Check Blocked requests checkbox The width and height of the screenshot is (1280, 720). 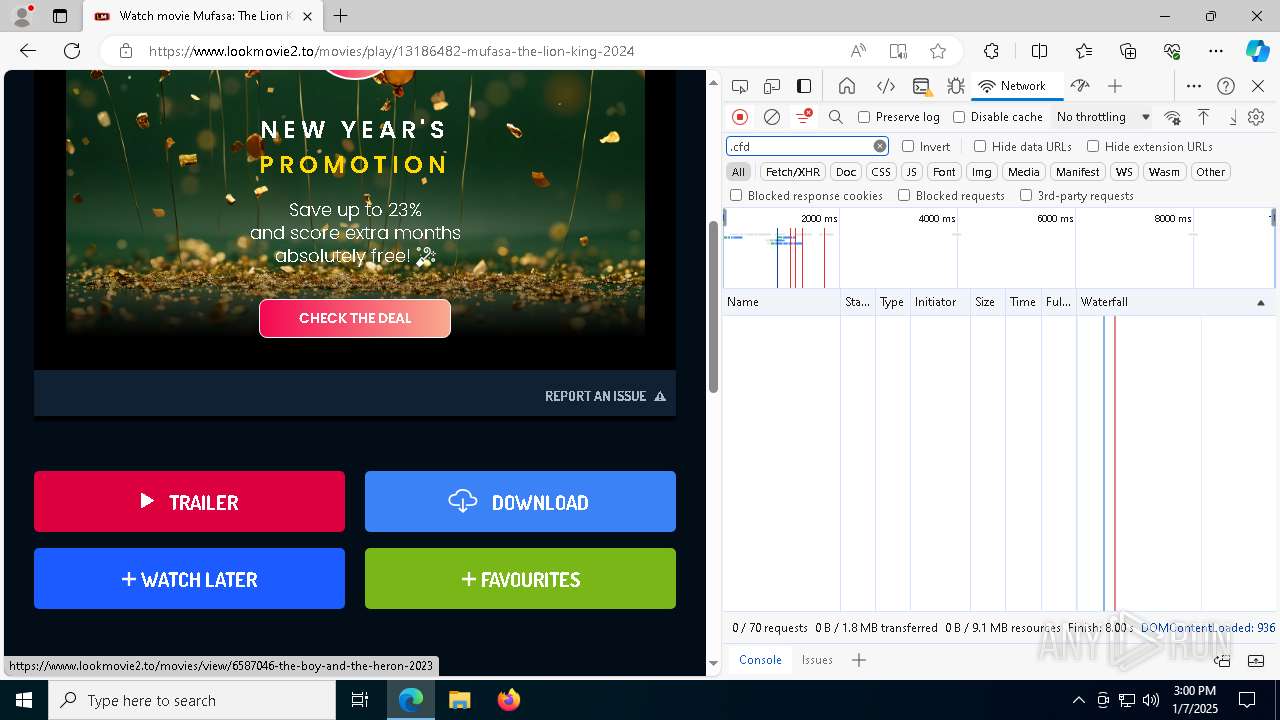pos(904,196)
